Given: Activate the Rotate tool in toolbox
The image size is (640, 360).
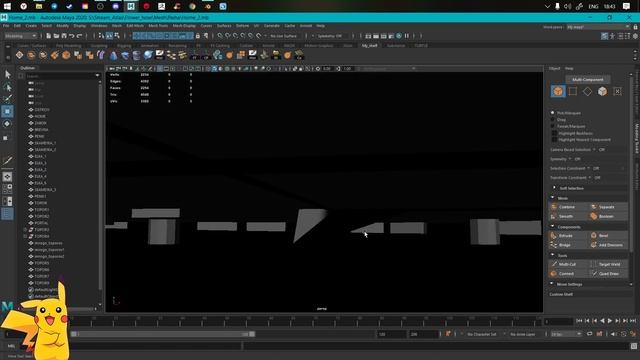Looking at the screenshot, I should coord(7,124).
